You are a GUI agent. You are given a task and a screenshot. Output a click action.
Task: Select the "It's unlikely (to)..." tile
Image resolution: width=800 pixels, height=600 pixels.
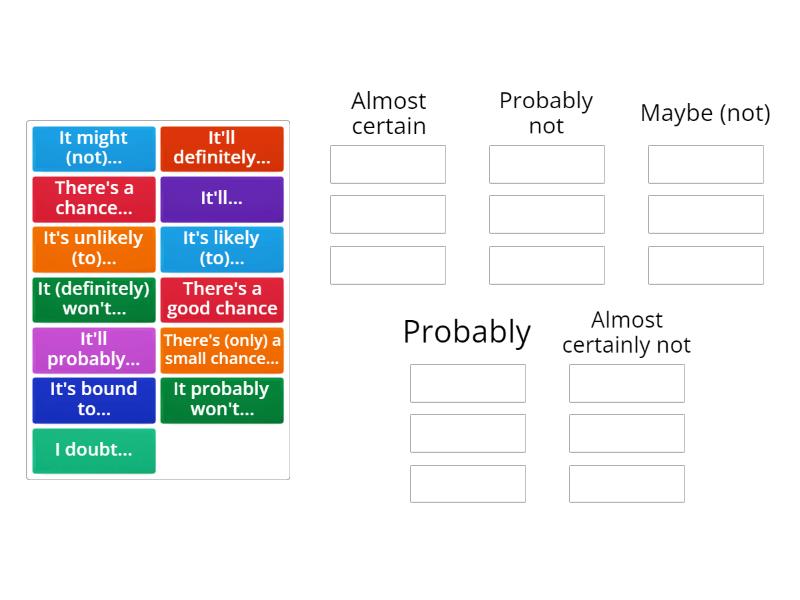point(93,249)
